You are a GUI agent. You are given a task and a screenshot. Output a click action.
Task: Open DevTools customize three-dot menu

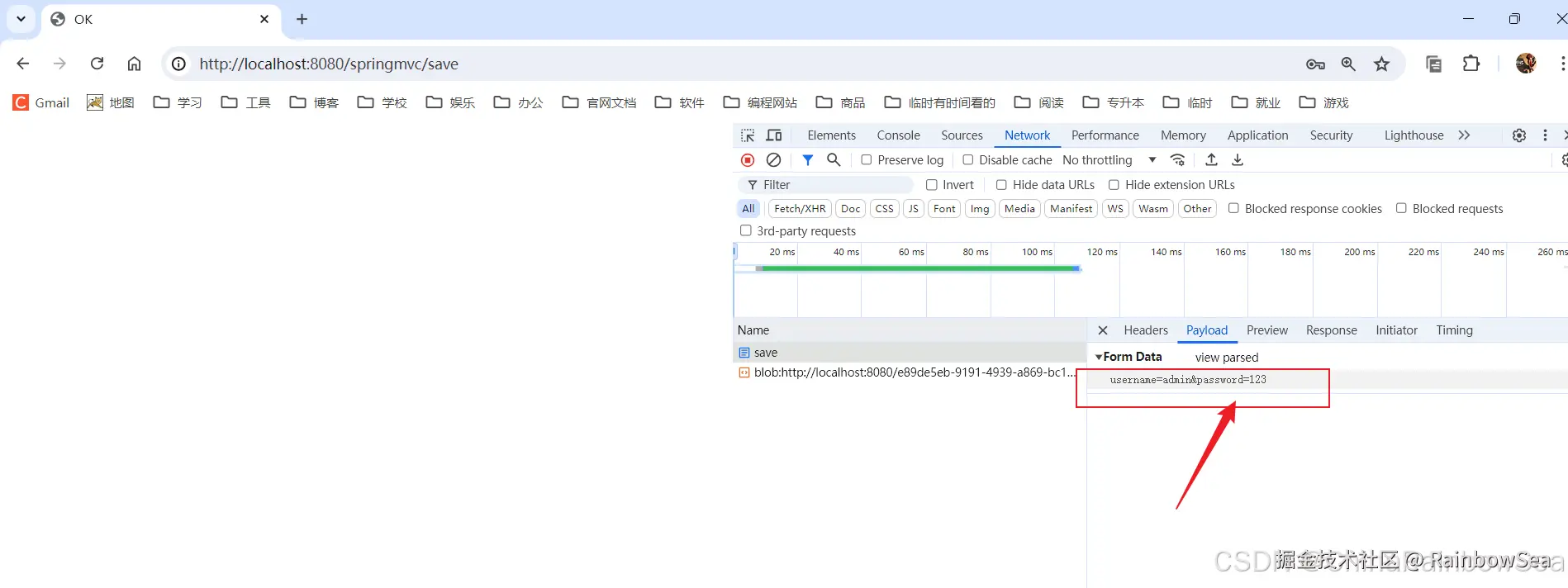point(1545,135)
